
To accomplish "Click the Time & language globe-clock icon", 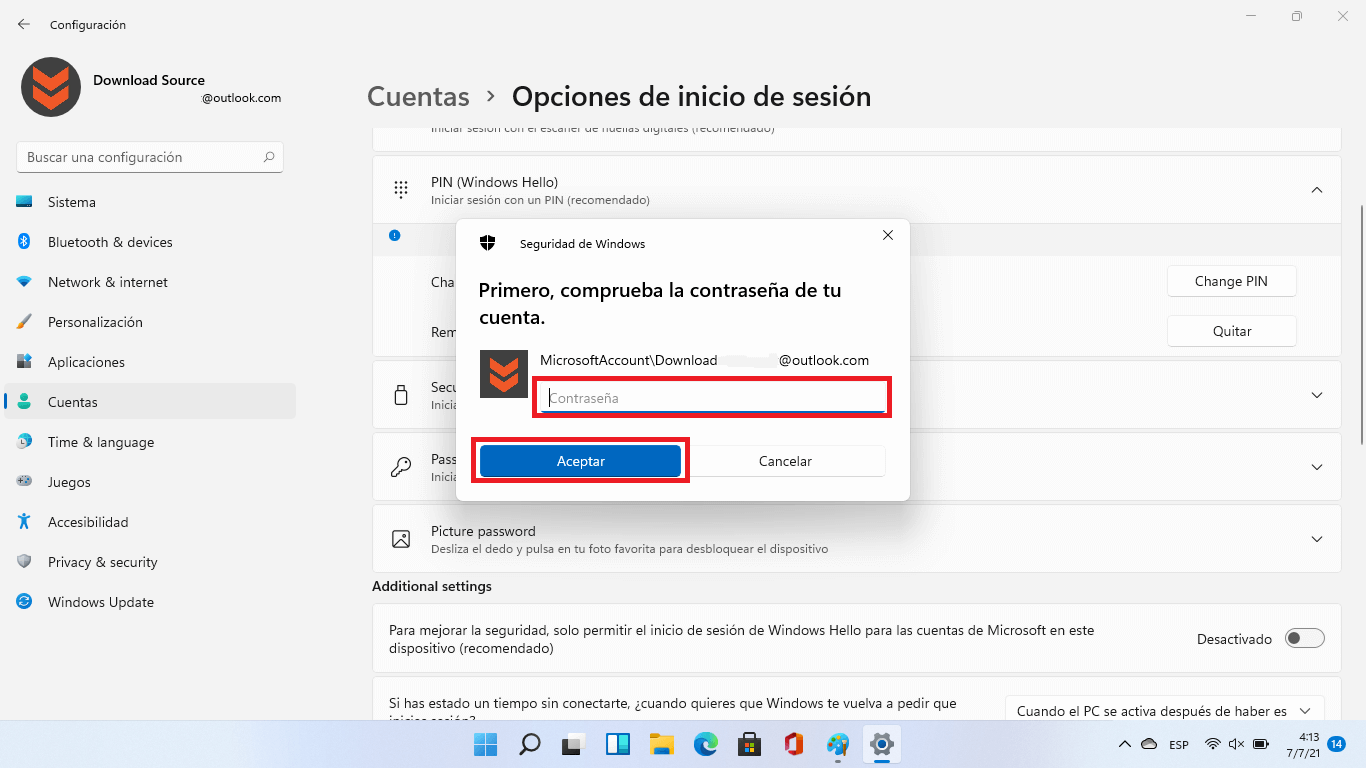I will [x=24, y=442].
